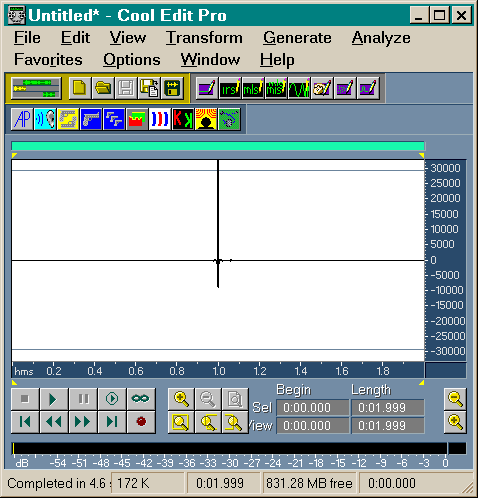Click the black floppy icon with arrows
The image size is (478, 498).
[x=172, y=88]
